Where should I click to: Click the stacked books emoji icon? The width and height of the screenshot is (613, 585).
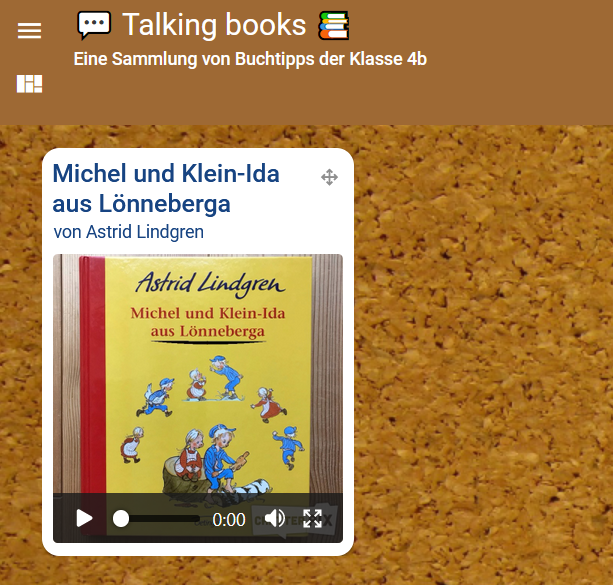pos(333,26)
